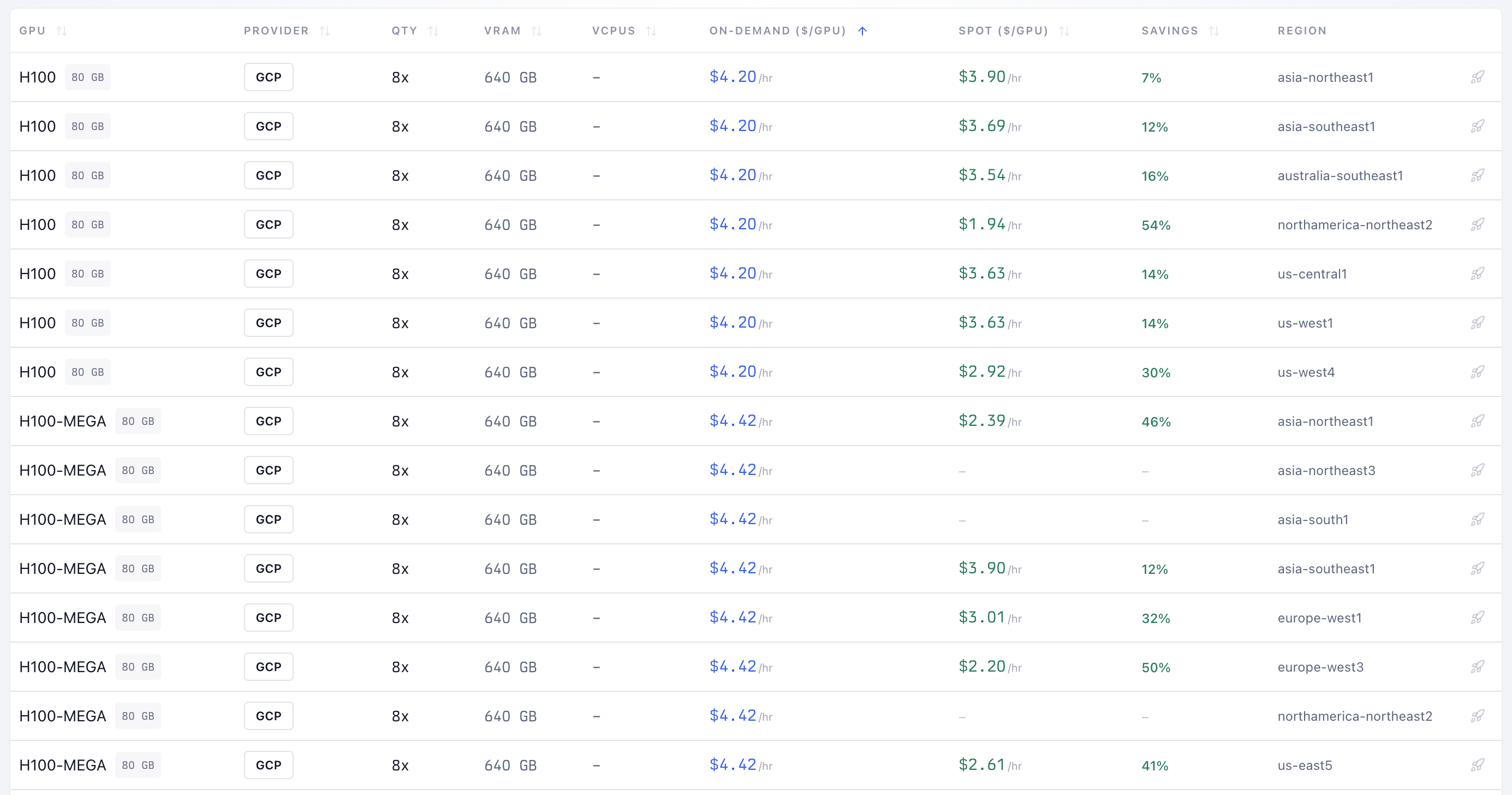The image size is (1512, 795).
Task: Sort the SAVINGS column
Action: point(1215,31)
